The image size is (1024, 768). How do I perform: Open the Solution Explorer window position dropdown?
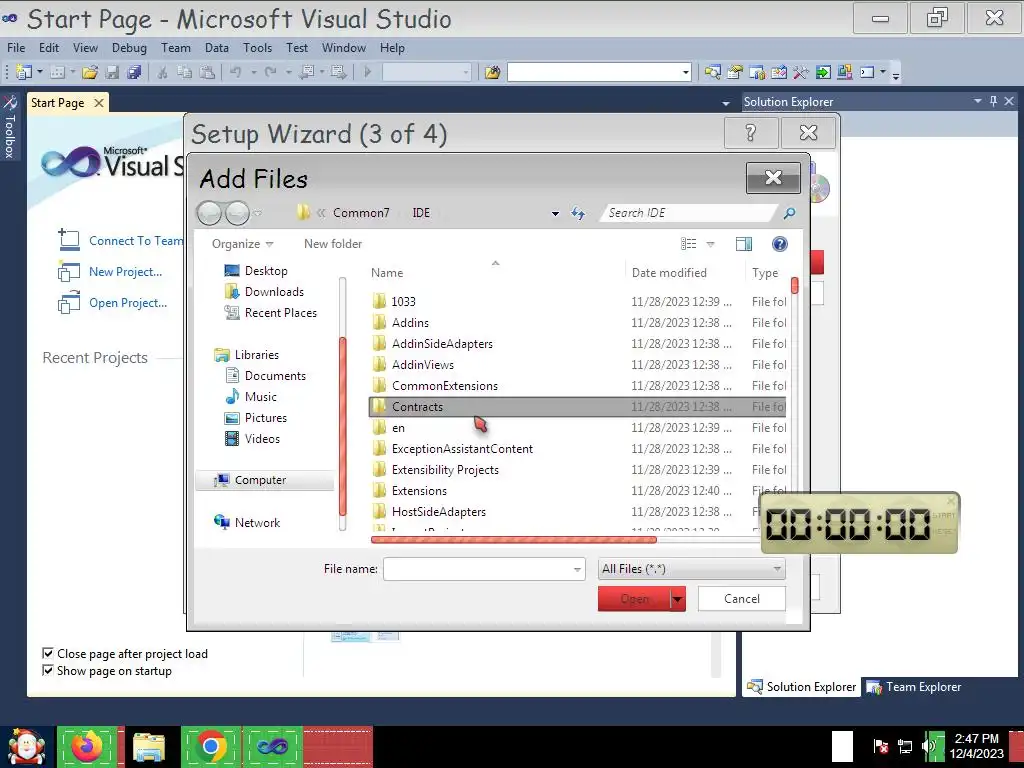pos(978,101)
